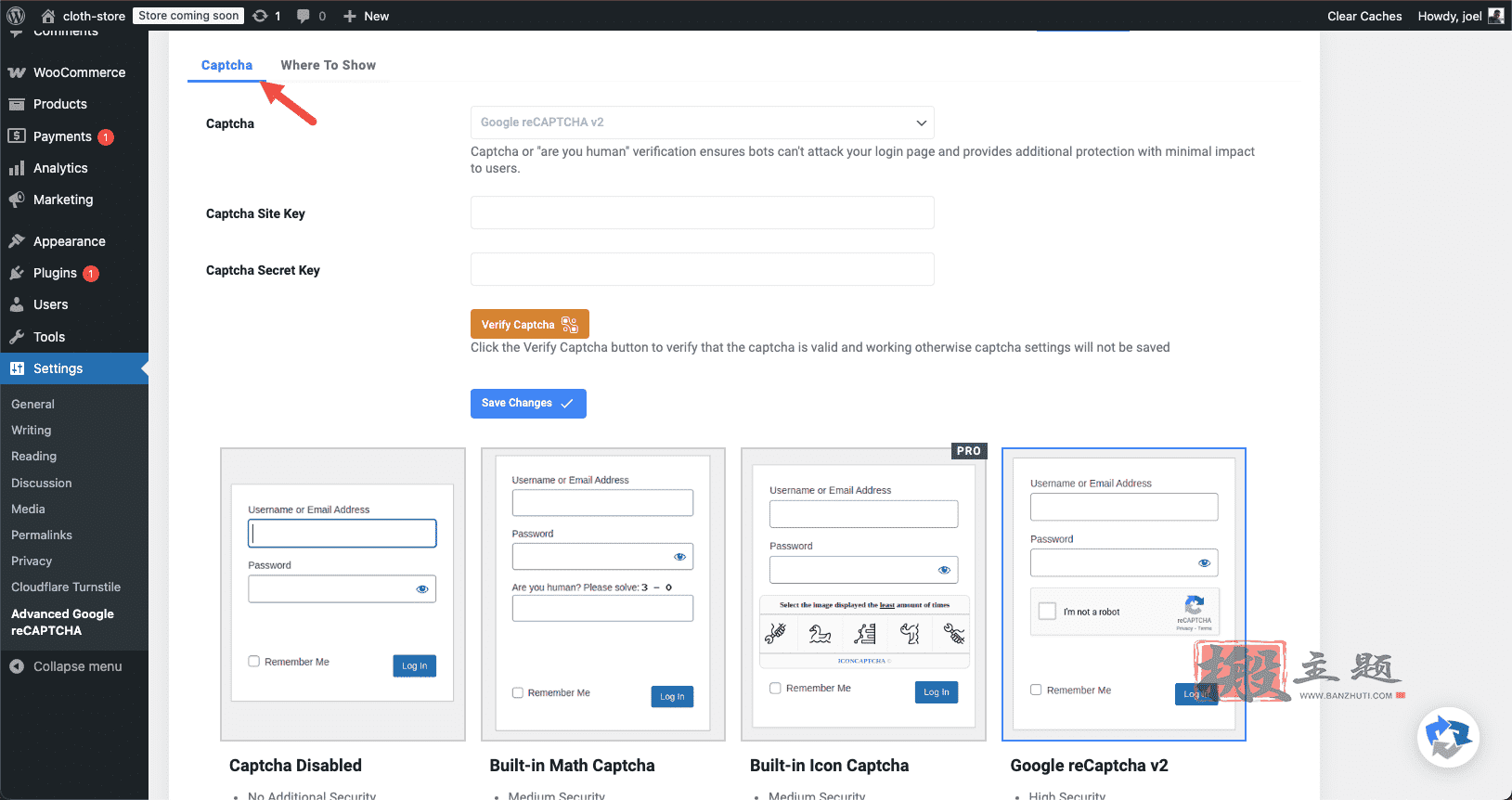The height and width of the screenshot is (800, 1512).
Task: Click the Verify Captcha button
Action: point(530,324)
